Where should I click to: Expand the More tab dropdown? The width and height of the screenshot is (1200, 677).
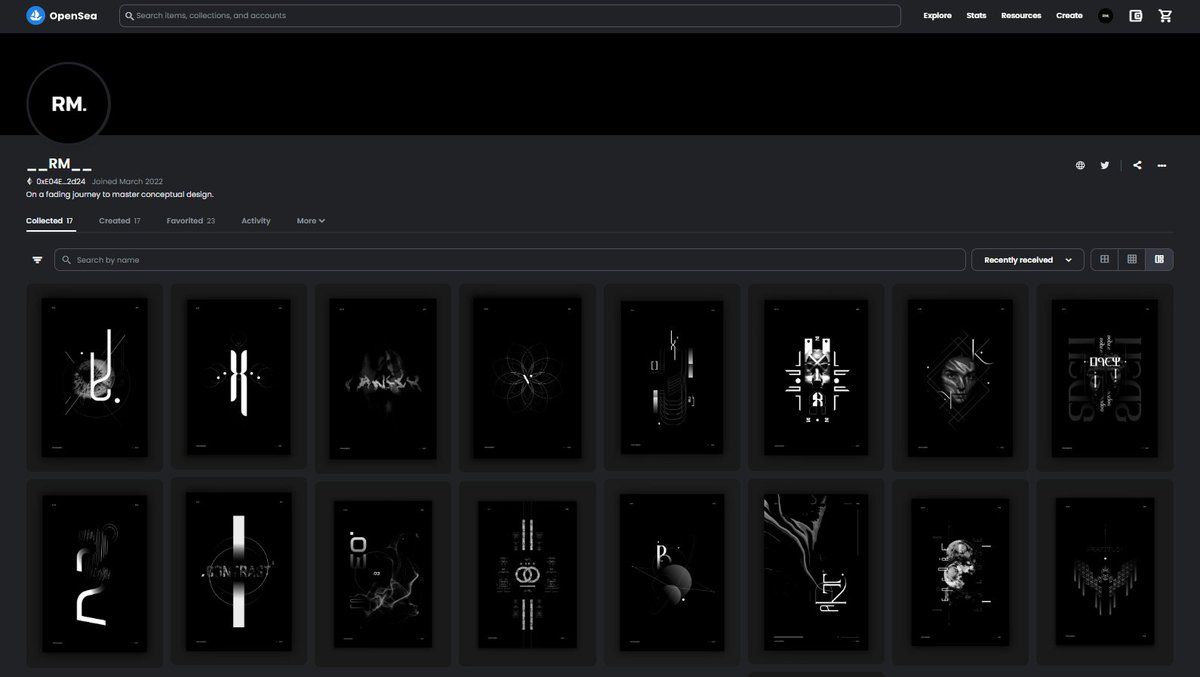click(309, 220)
